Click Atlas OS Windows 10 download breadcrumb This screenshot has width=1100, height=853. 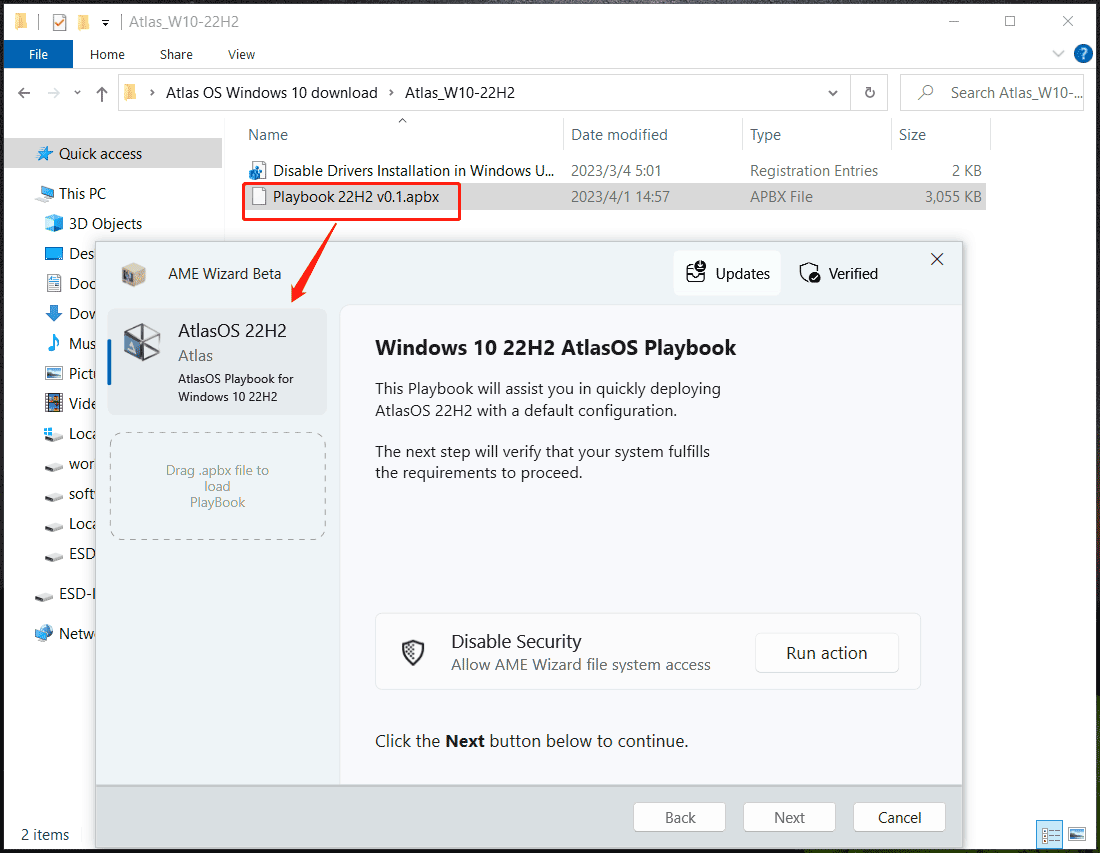(271, 93)
